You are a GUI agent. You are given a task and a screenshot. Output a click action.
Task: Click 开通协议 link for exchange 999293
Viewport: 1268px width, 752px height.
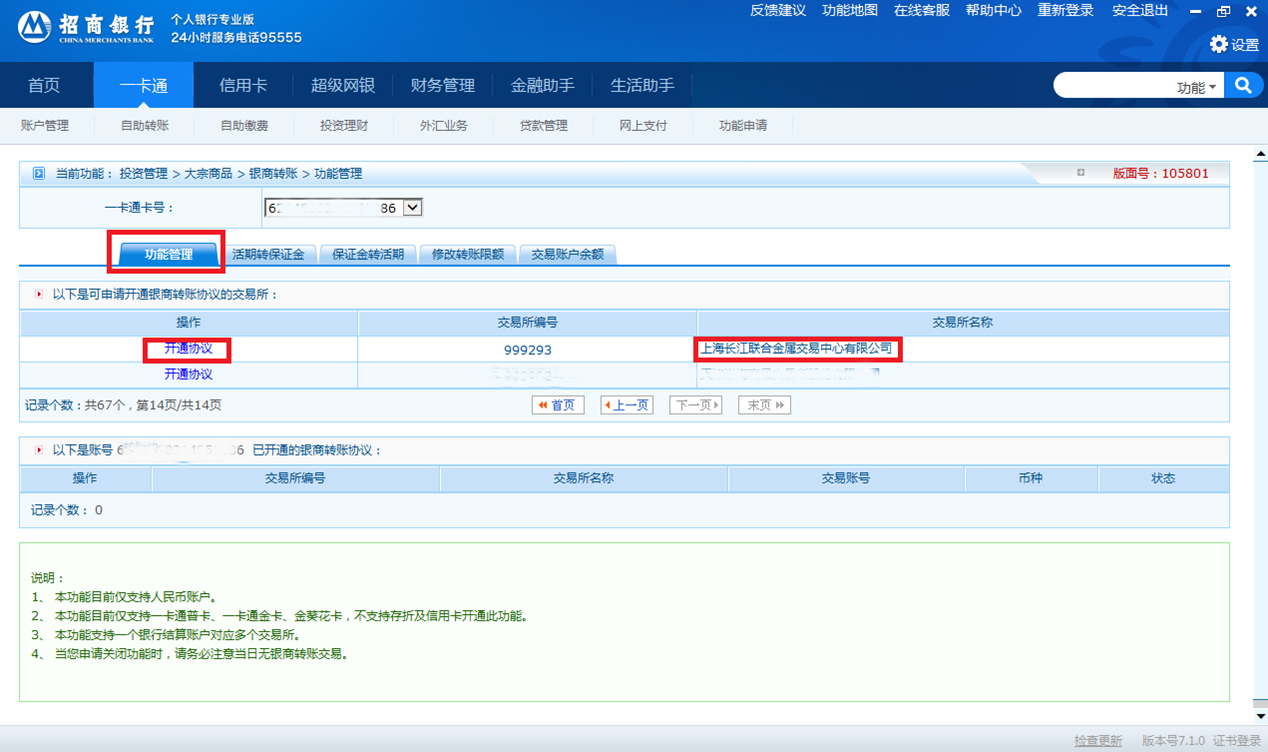(188, 349)
